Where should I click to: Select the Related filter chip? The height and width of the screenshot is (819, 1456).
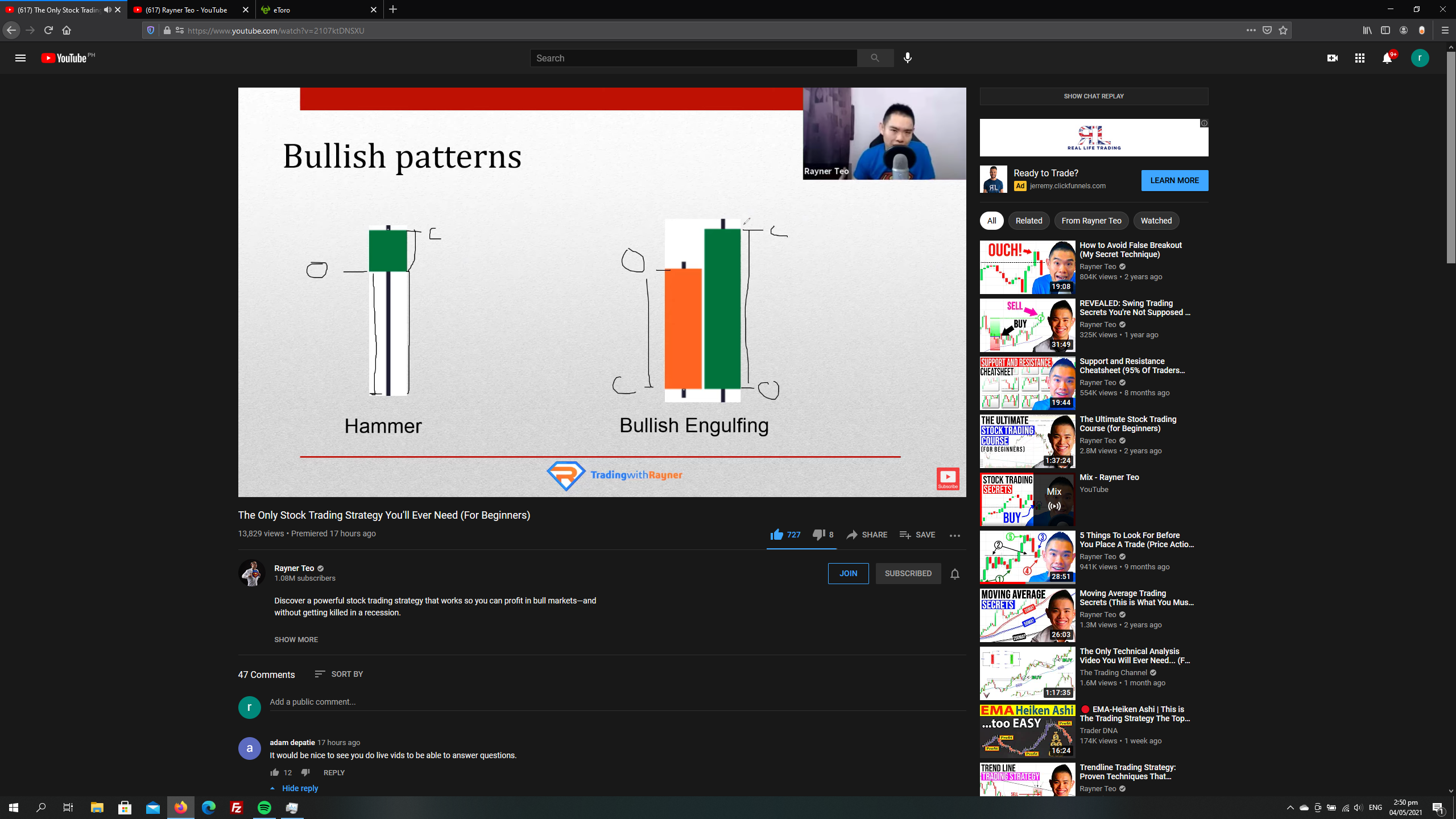click(1028, 221)
